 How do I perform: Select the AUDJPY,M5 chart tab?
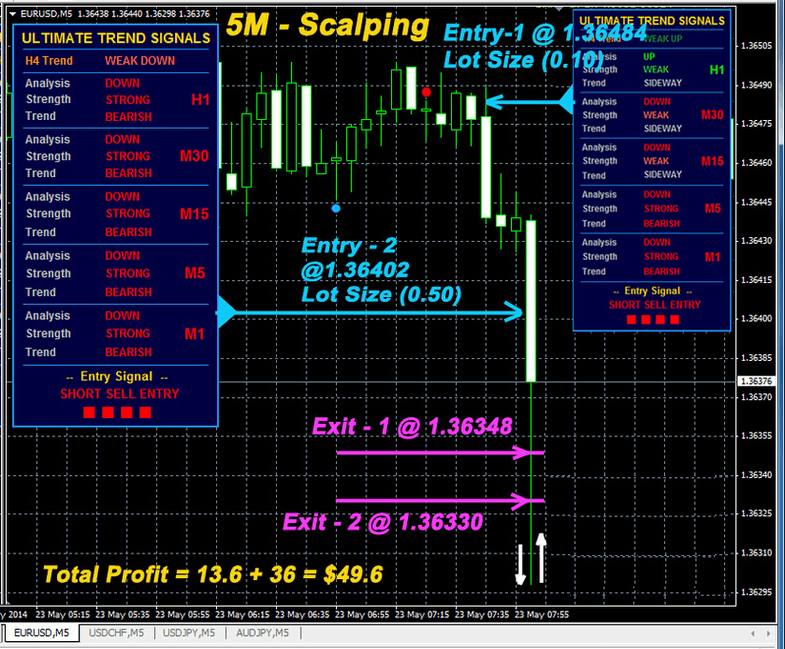coord(261,633)
